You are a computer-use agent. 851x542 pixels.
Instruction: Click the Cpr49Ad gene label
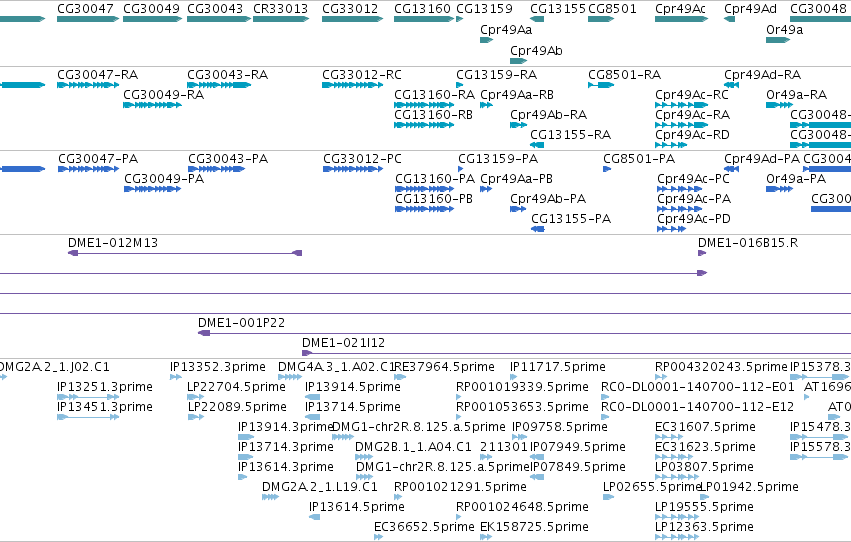point(751,9)
